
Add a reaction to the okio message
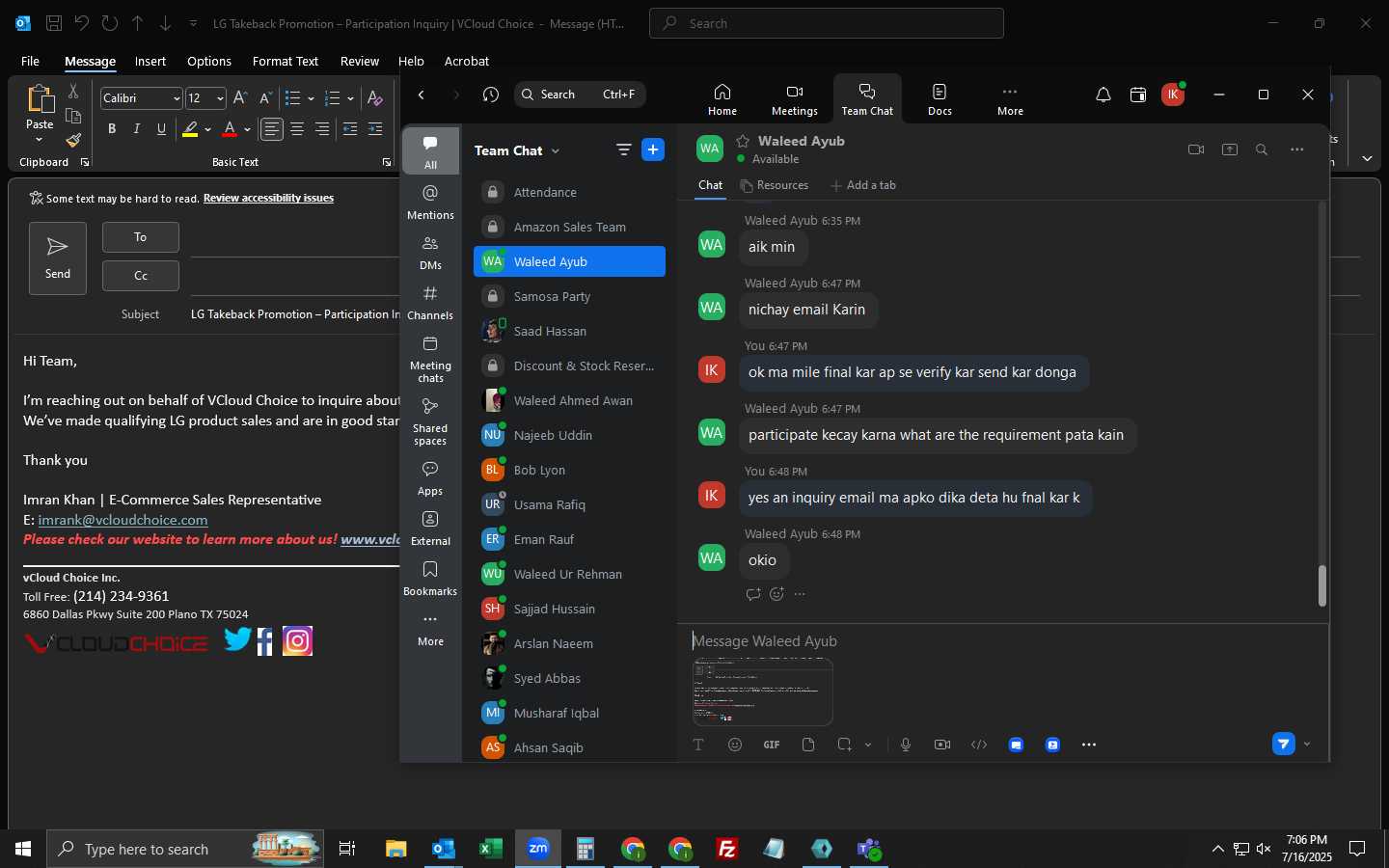point(776,594)
